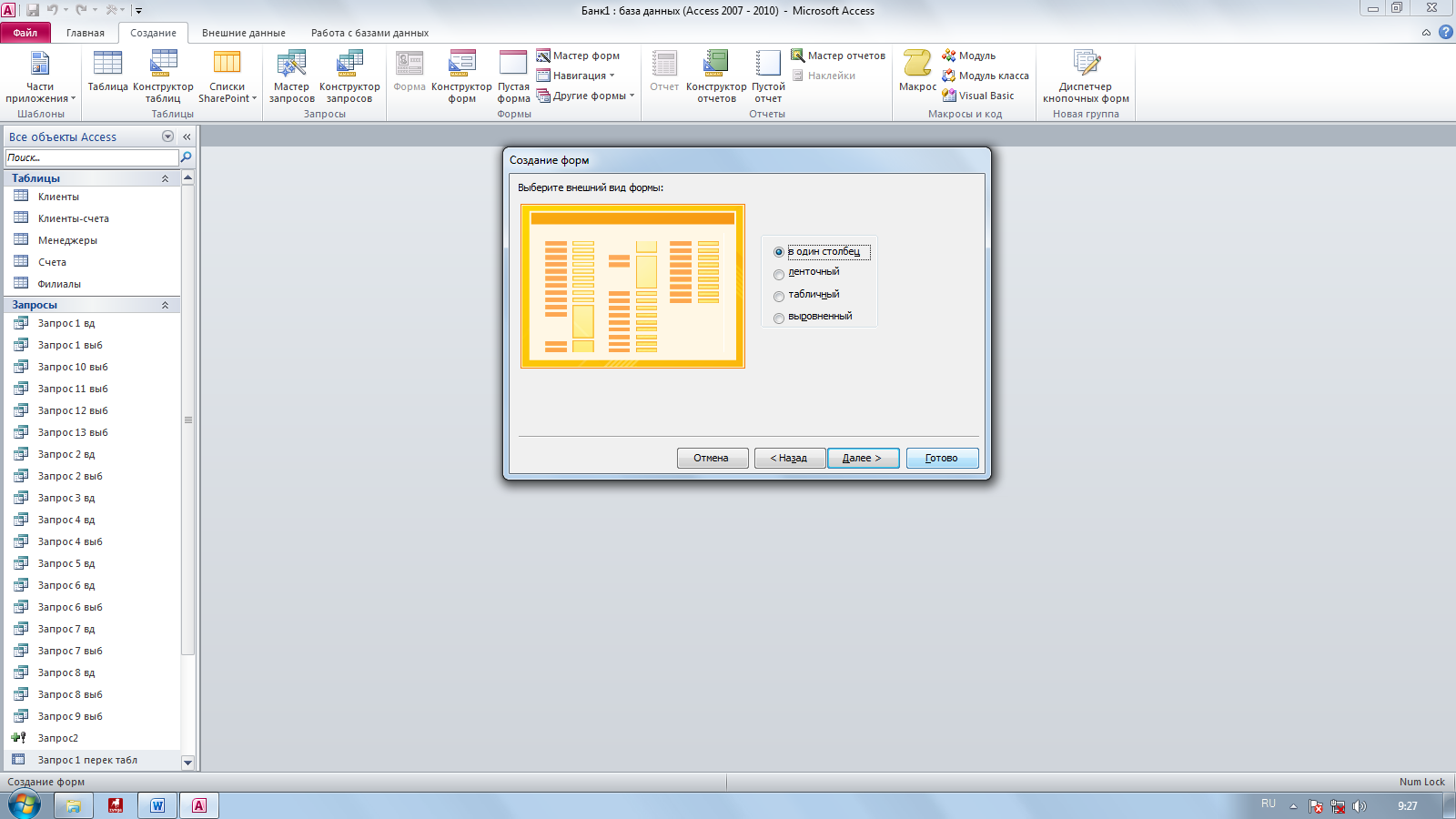The width and height of the screenshot is (1456, 819).
Task: Switch to the Create (Создание) tab
Action: point(153,33)
